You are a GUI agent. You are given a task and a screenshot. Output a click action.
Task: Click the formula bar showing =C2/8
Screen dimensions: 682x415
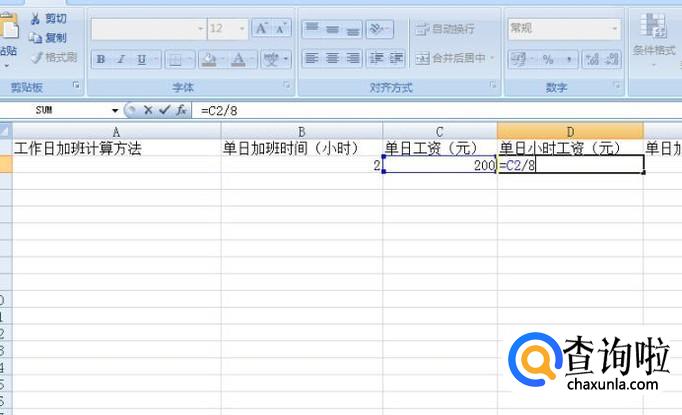point(437,110)
